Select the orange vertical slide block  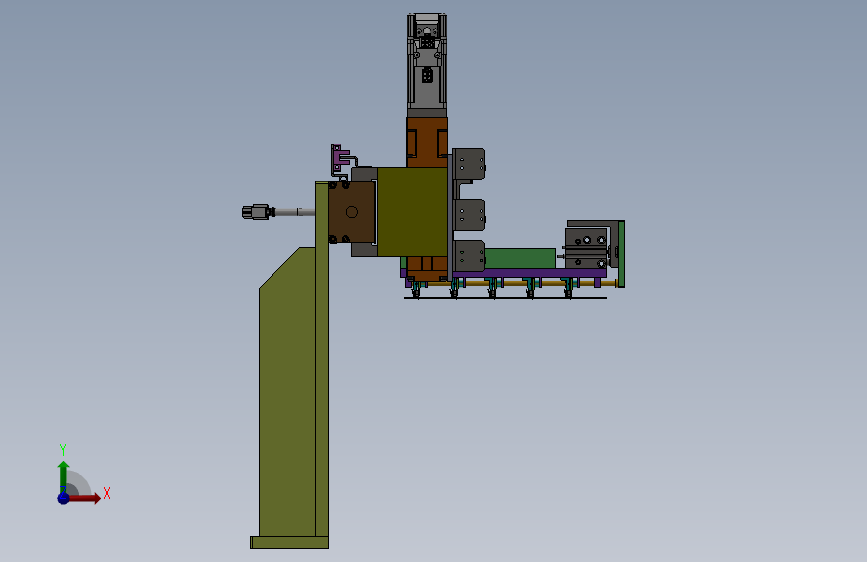[427, 142]
